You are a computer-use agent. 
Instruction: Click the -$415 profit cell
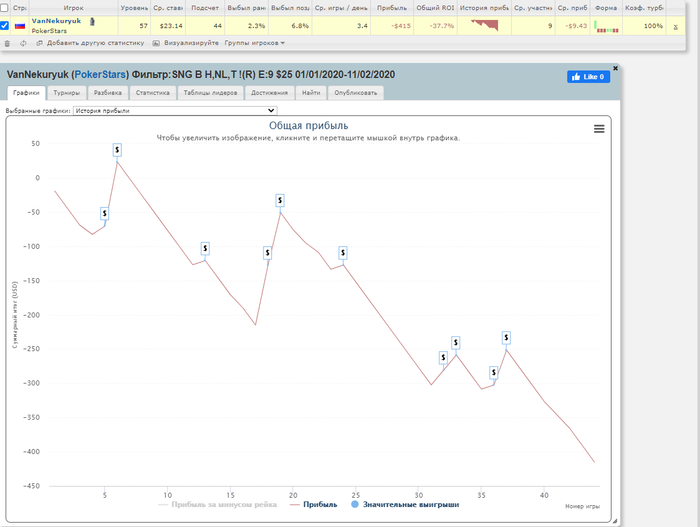coord(400,26)
